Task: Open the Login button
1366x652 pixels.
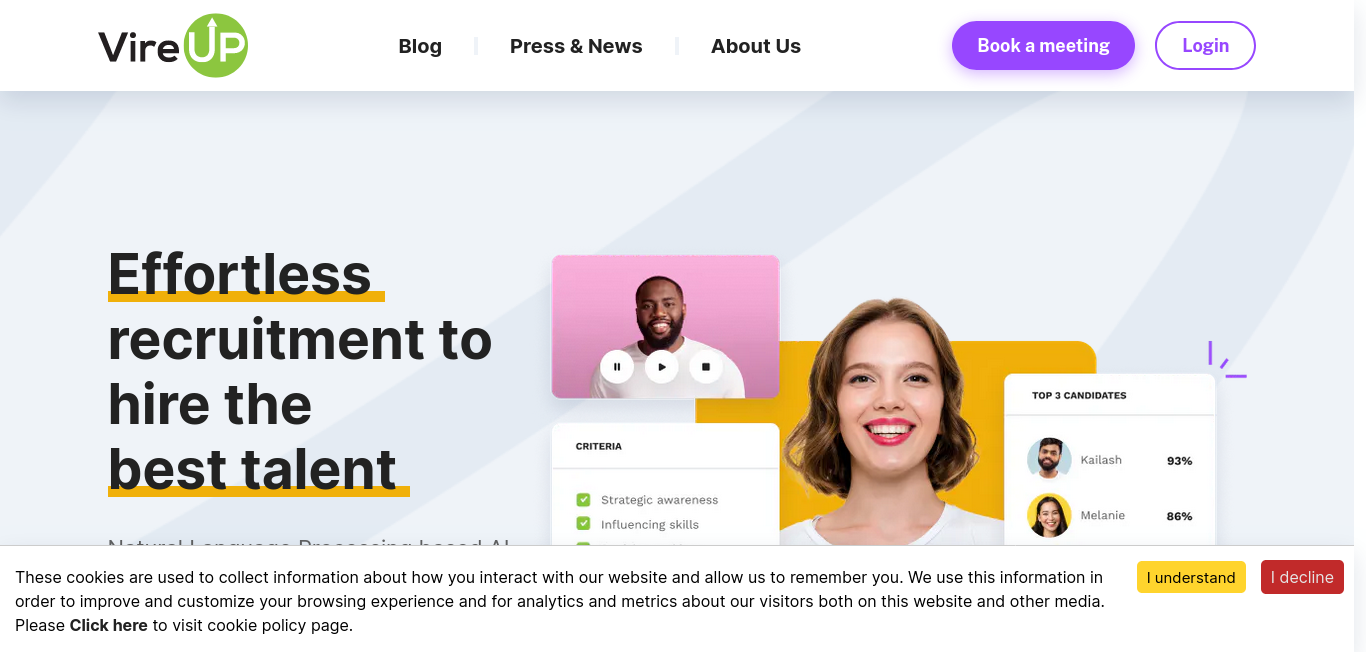Action: point(1205,46)
